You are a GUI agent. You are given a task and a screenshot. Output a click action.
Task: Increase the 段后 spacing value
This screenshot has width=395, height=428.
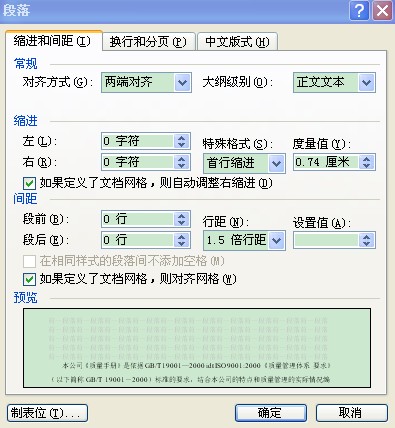point(182,237)
